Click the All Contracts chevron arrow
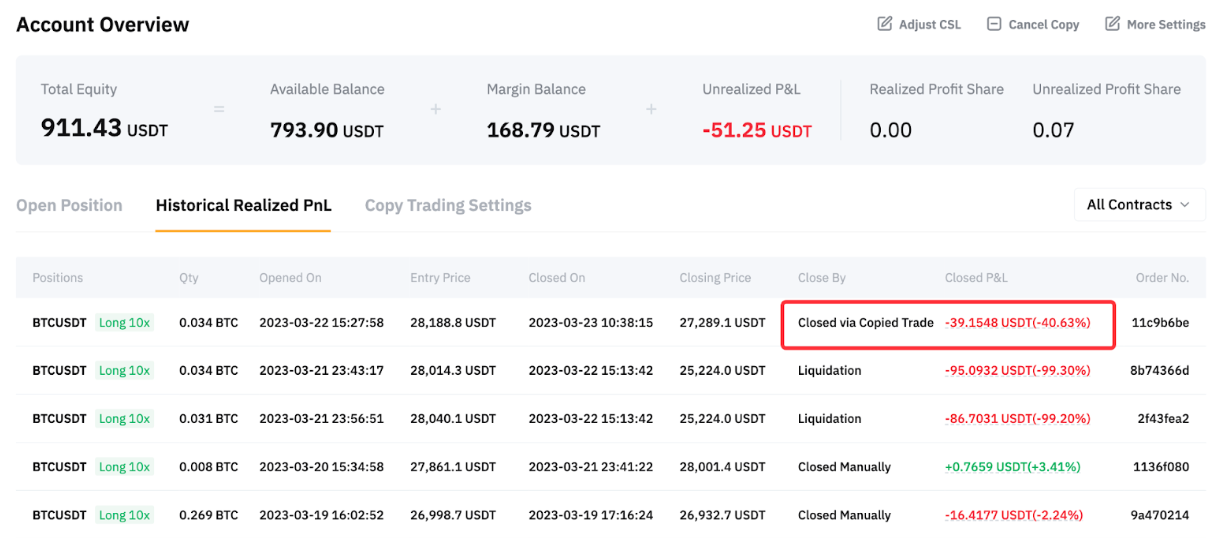Screen dimensions: 1222x538 1185,205
